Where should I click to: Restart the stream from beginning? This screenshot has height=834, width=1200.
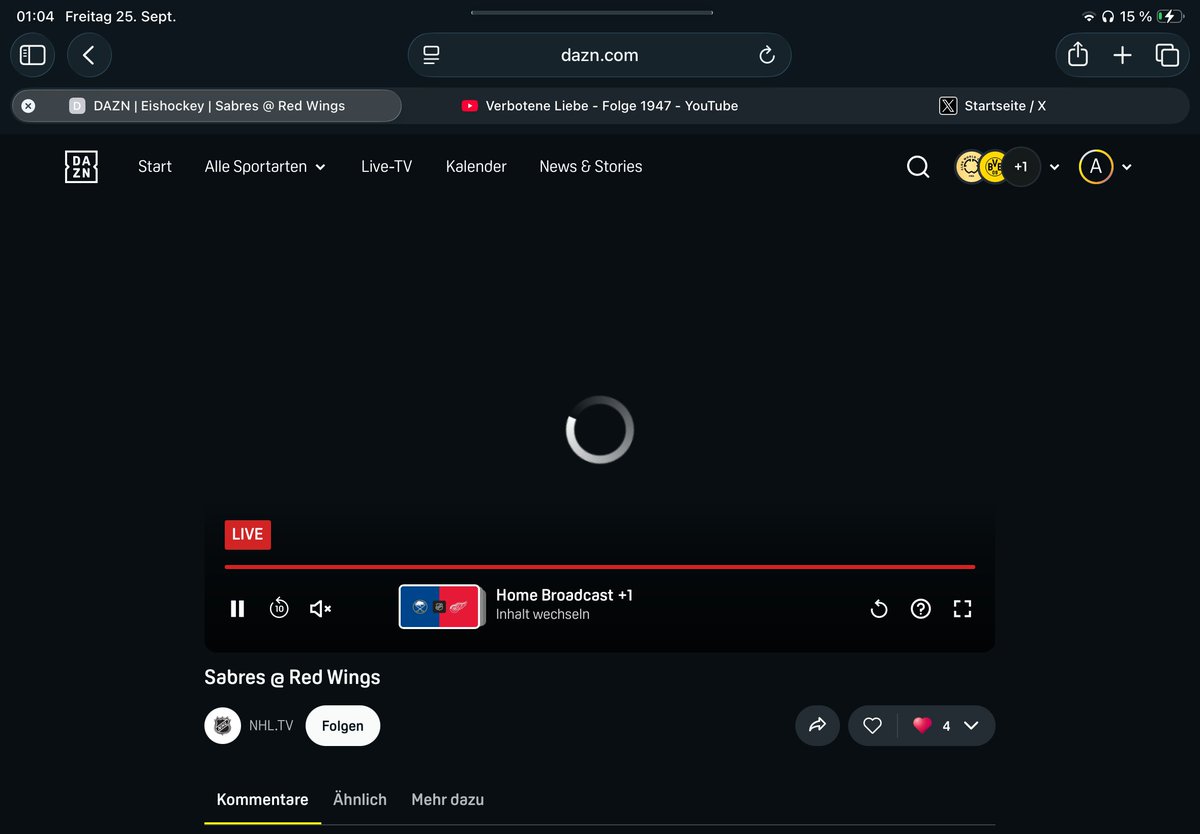click(x=879, y=608)
